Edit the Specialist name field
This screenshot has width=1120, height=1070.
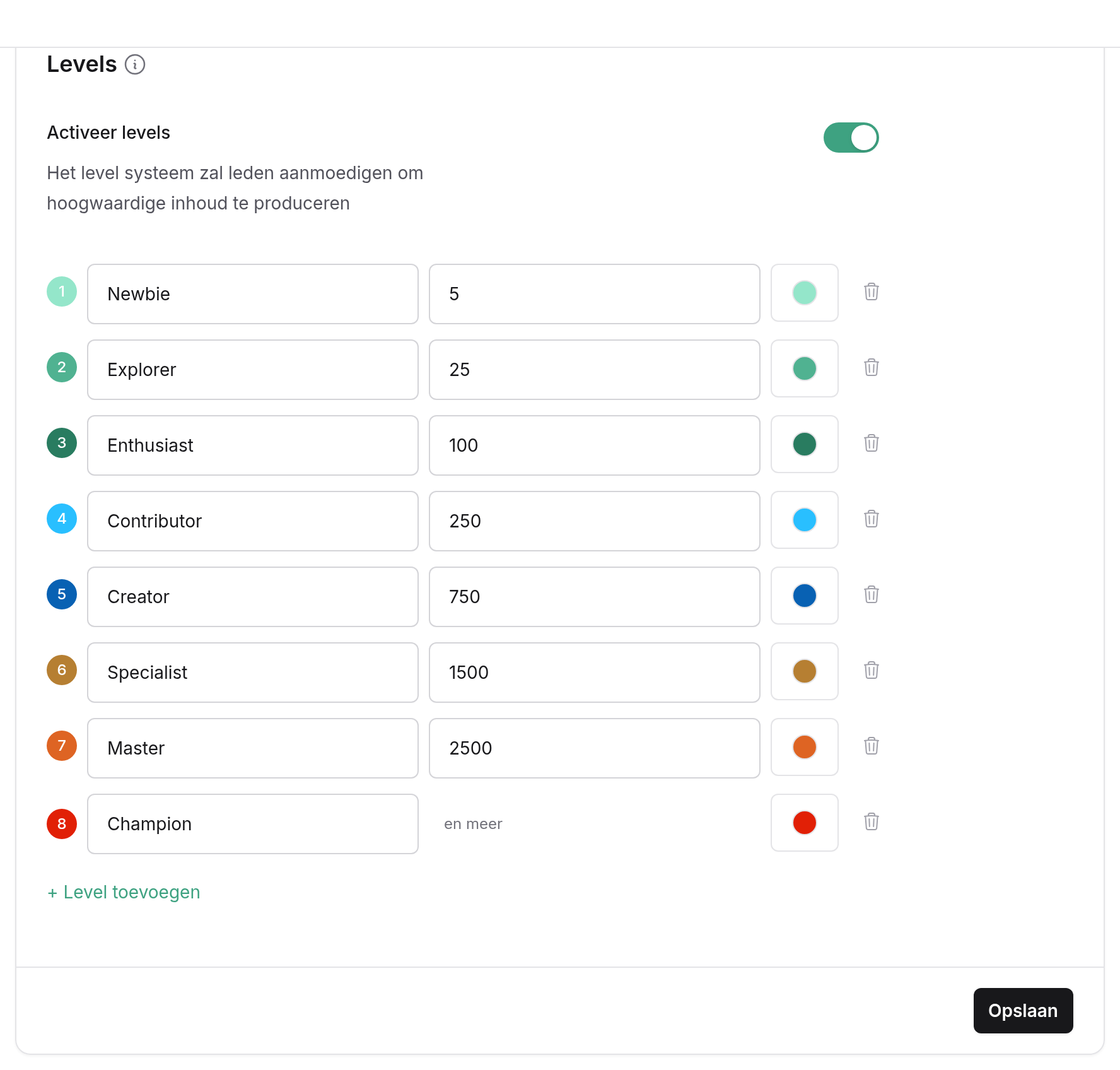click(253, 673)
